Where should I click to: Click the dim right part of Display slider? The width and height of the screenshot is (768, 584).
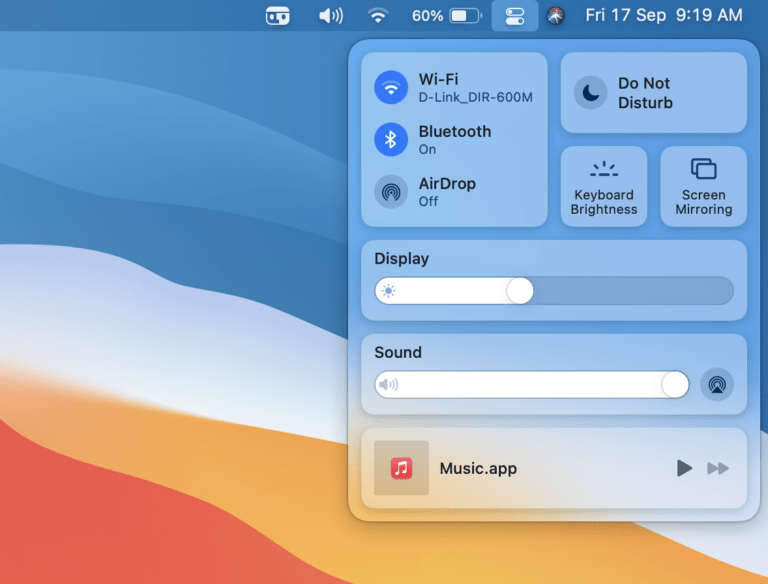[633, 291]
